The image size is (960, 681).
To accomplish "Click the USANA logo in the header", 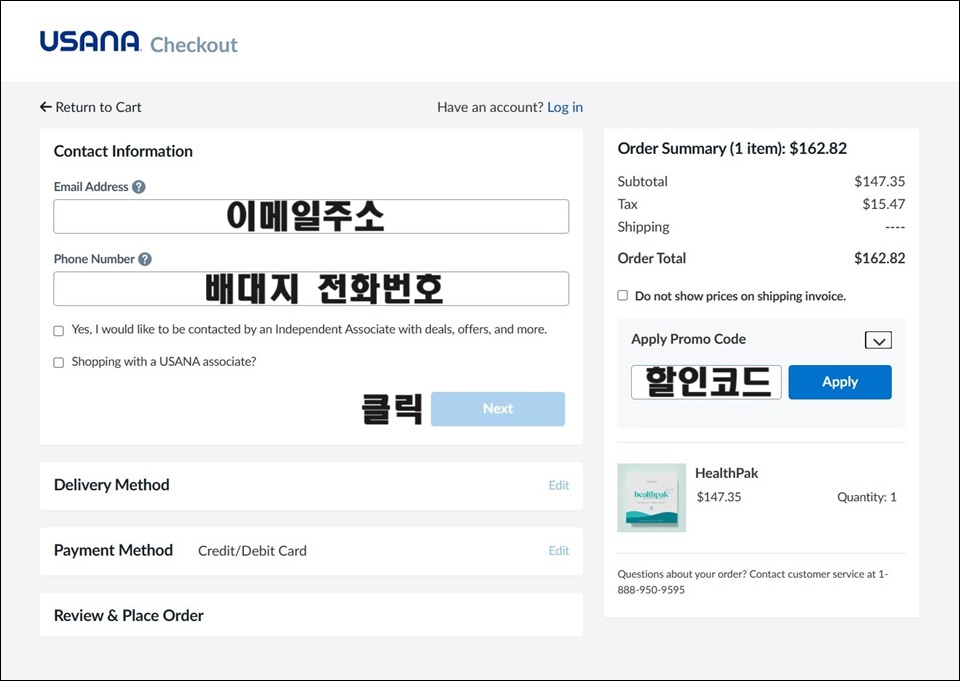I will 90,42.
